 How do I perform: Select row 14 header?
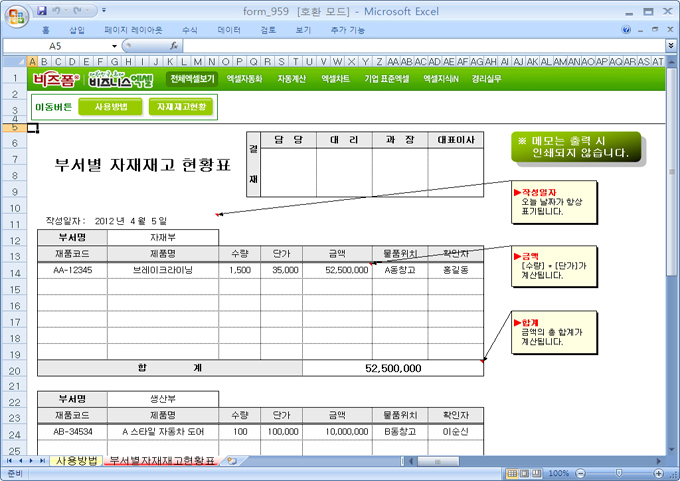pyautogui.click(x=15, y=273)
